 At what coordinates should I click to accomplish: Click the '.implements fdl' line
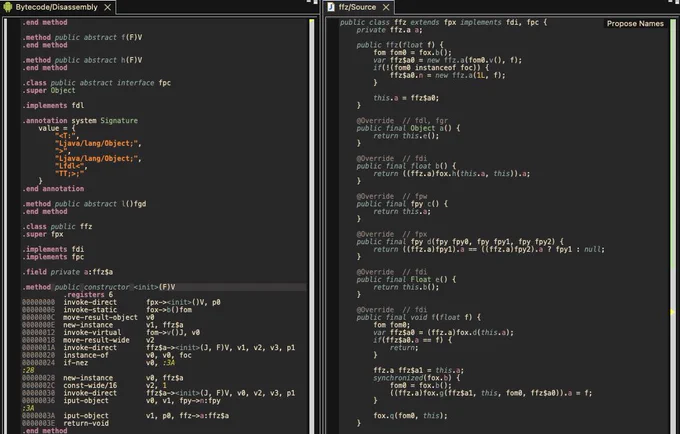coord(53,105)
